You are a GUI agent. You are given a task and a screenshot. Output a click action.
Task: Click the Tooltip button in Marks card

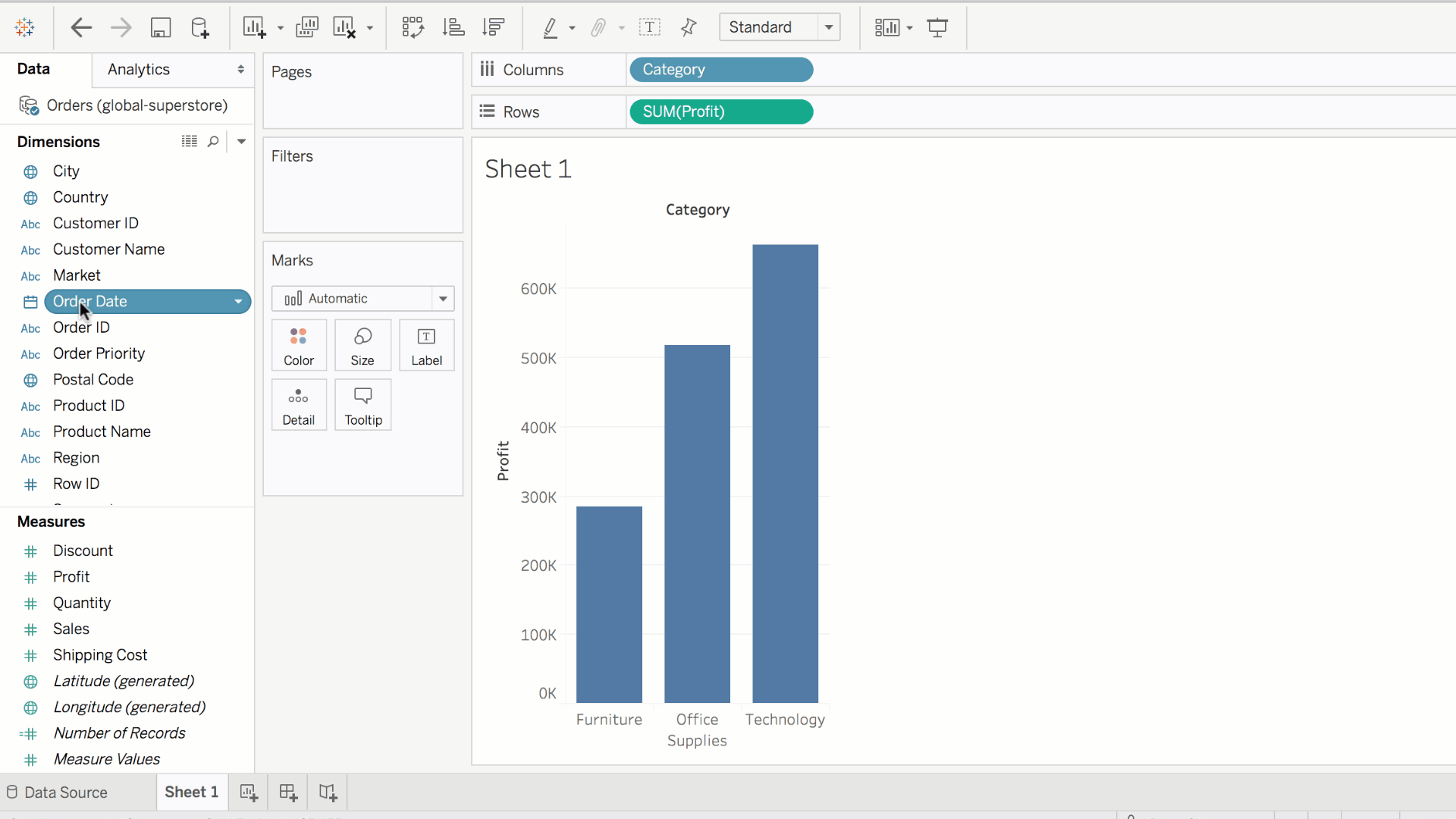click(x=363, y=406)
